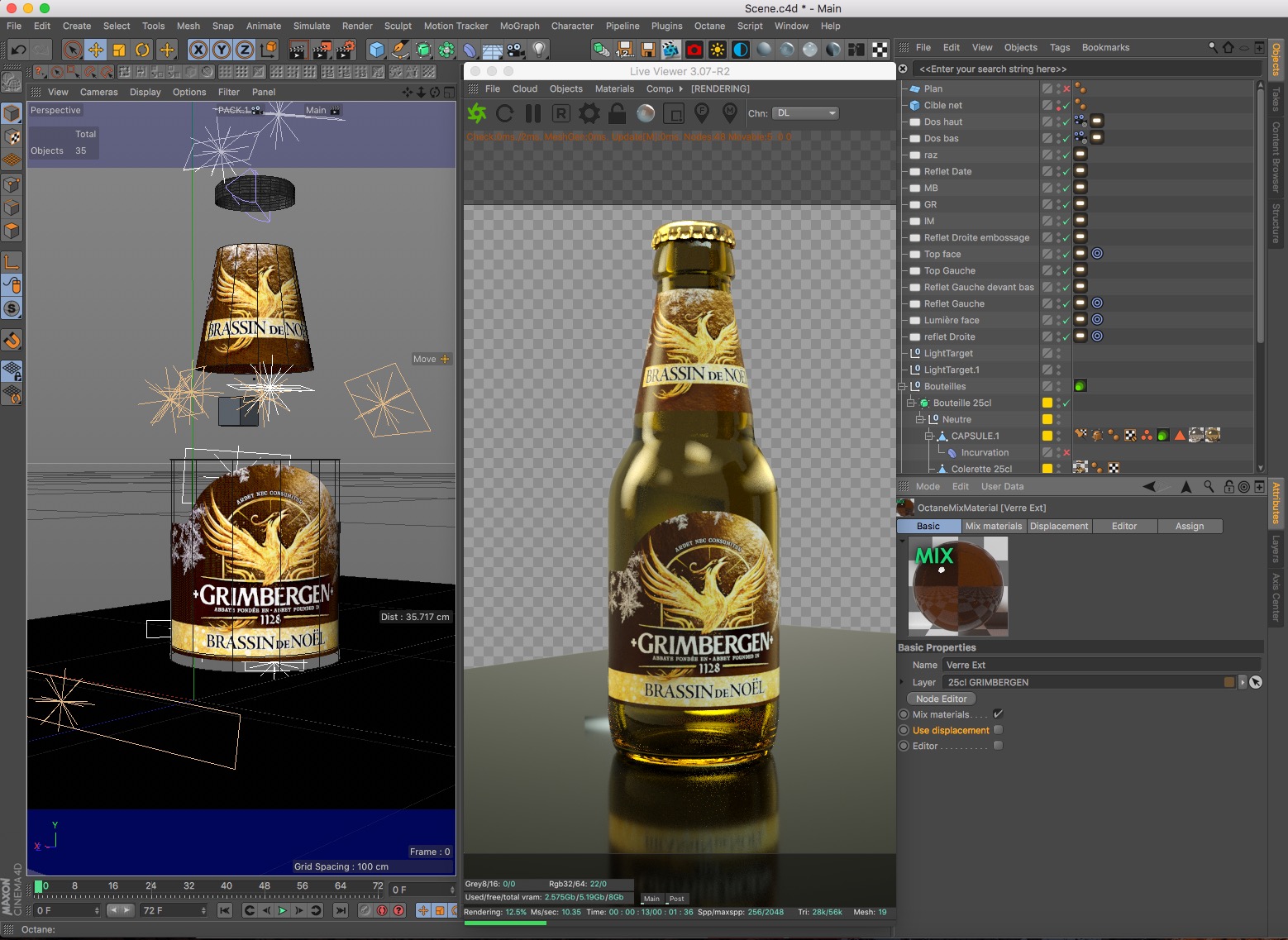Screen dimensions: 1288x940
Task: Open the Octane menu in the main menu bar
Action: click(709, 26)
